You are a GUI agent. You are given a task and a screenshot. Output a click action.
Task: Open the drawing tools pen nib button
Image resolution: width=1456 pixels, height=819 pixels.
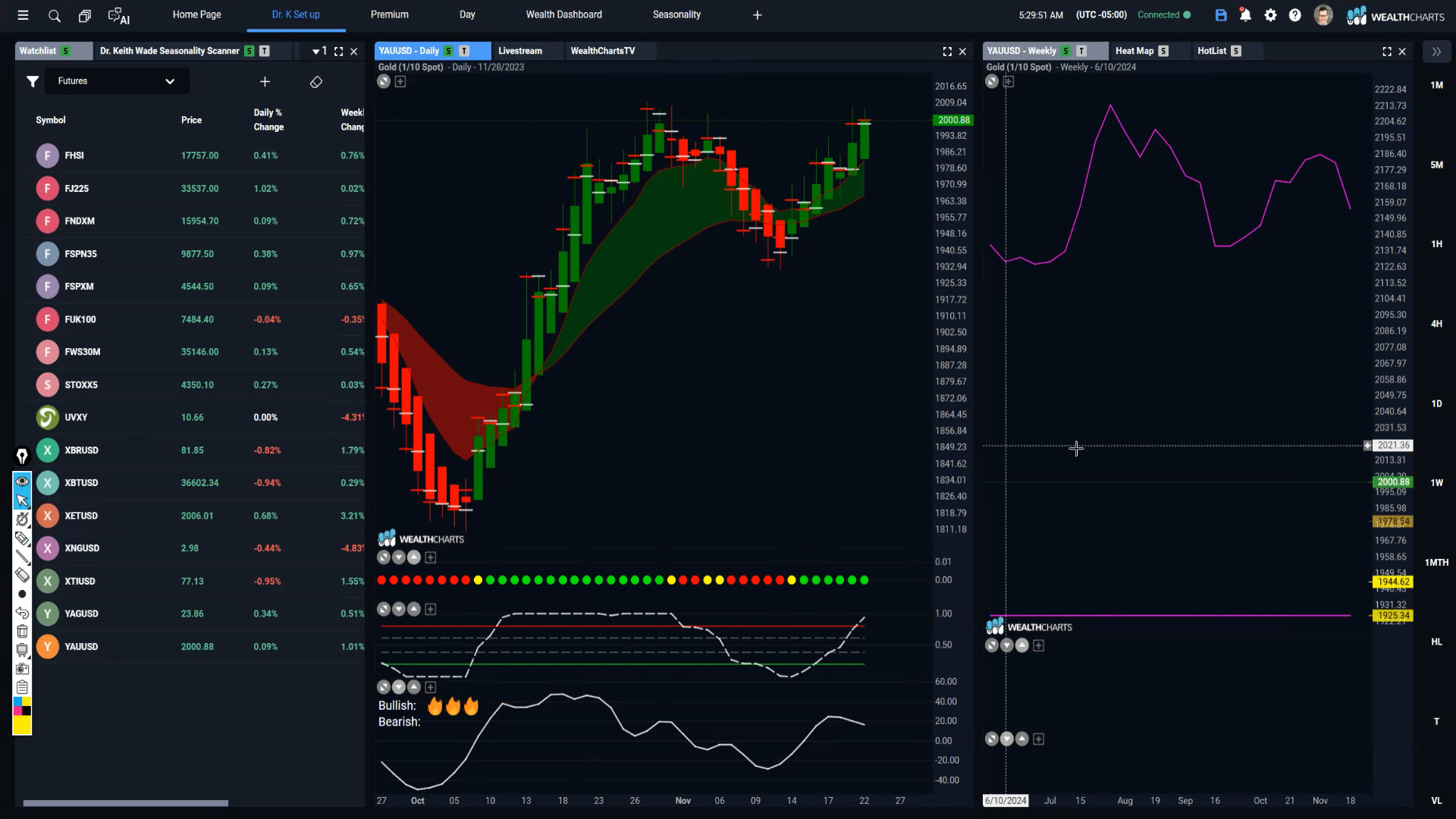(22, 456)
